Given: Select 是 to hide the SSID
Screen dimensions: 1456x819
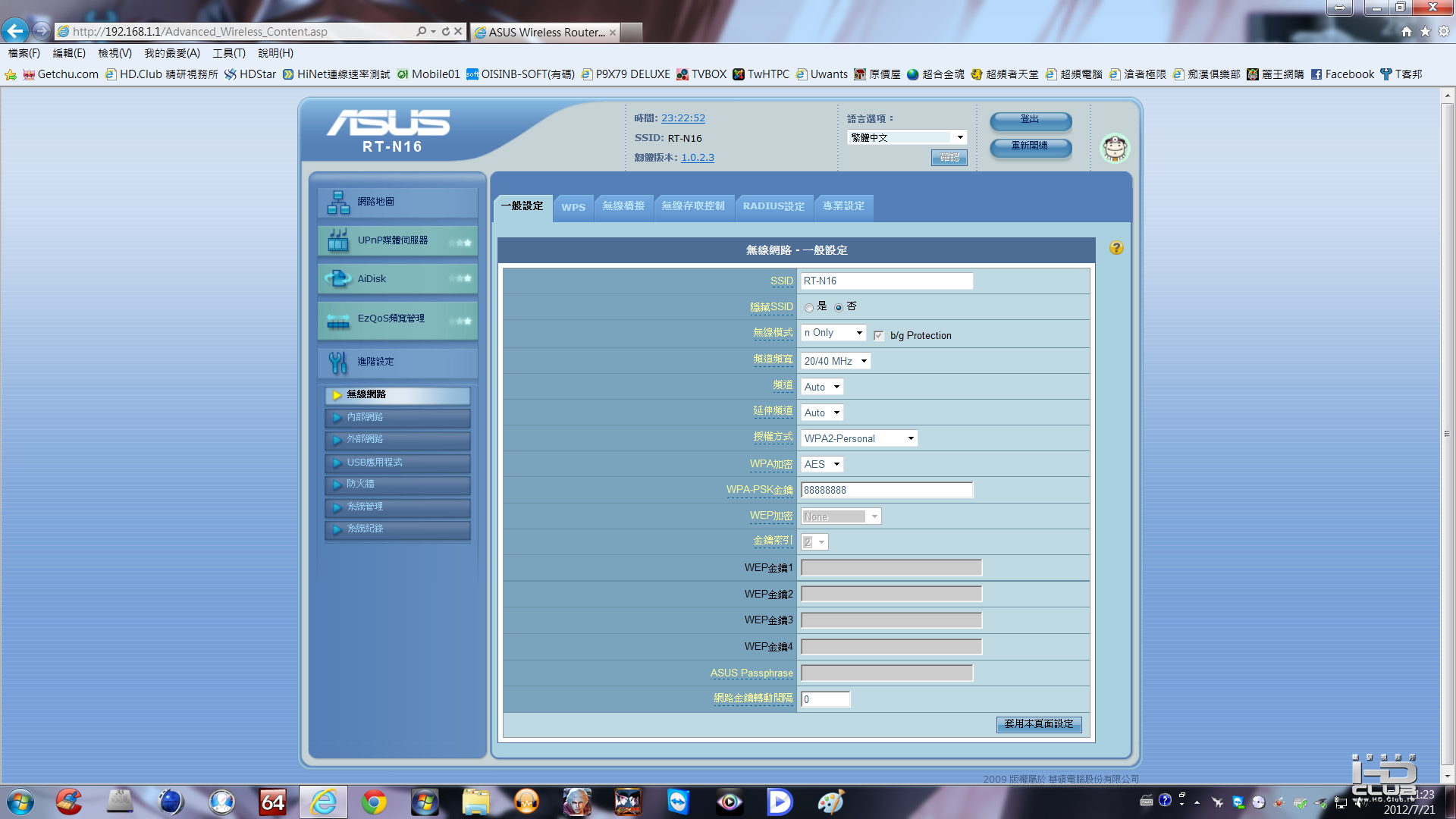Looking at the screenshot, I should (809, 308).
